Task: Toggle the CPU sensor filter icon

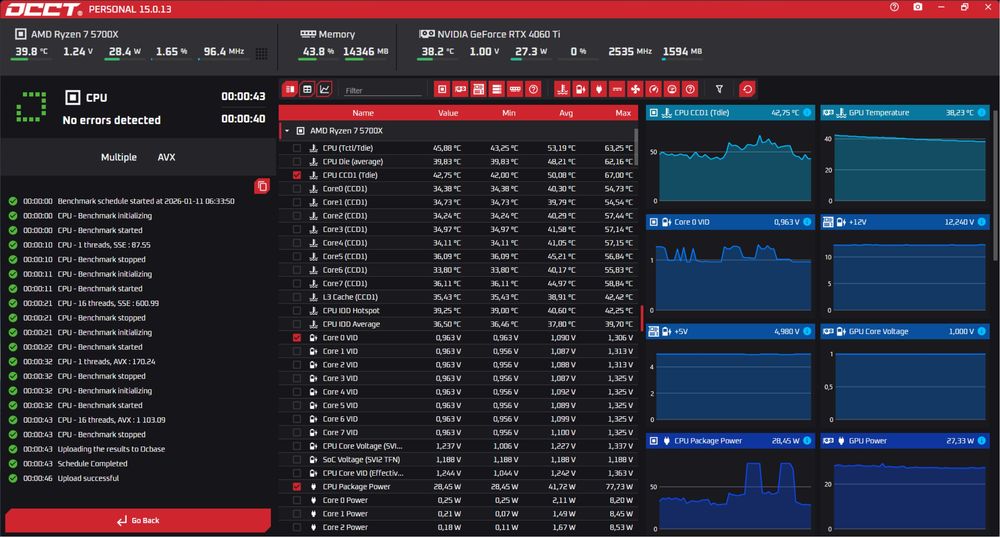Action: [x=442, y=89]
